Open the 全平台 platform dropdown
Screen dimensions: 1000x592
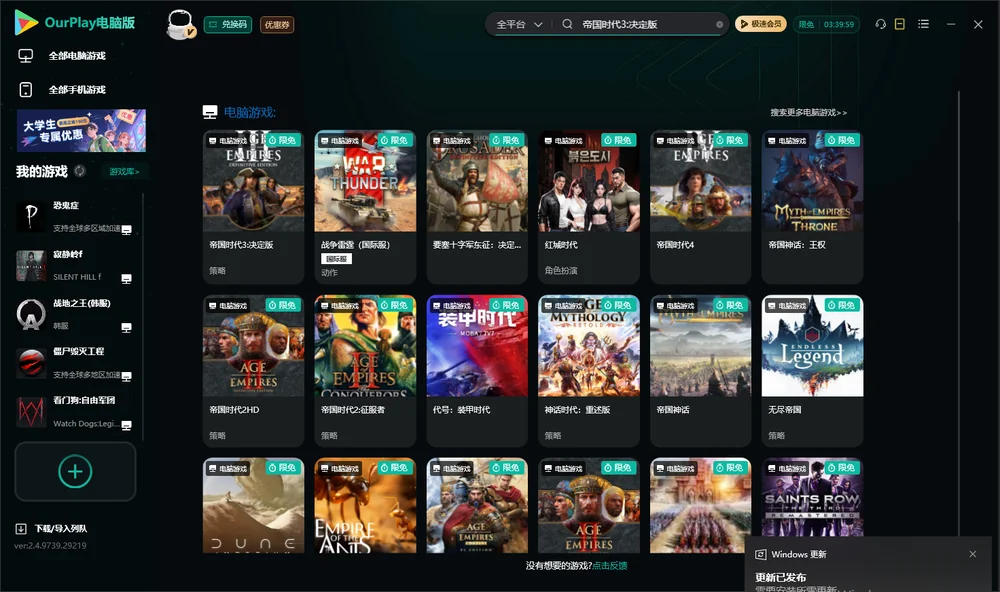click(519, 24)
